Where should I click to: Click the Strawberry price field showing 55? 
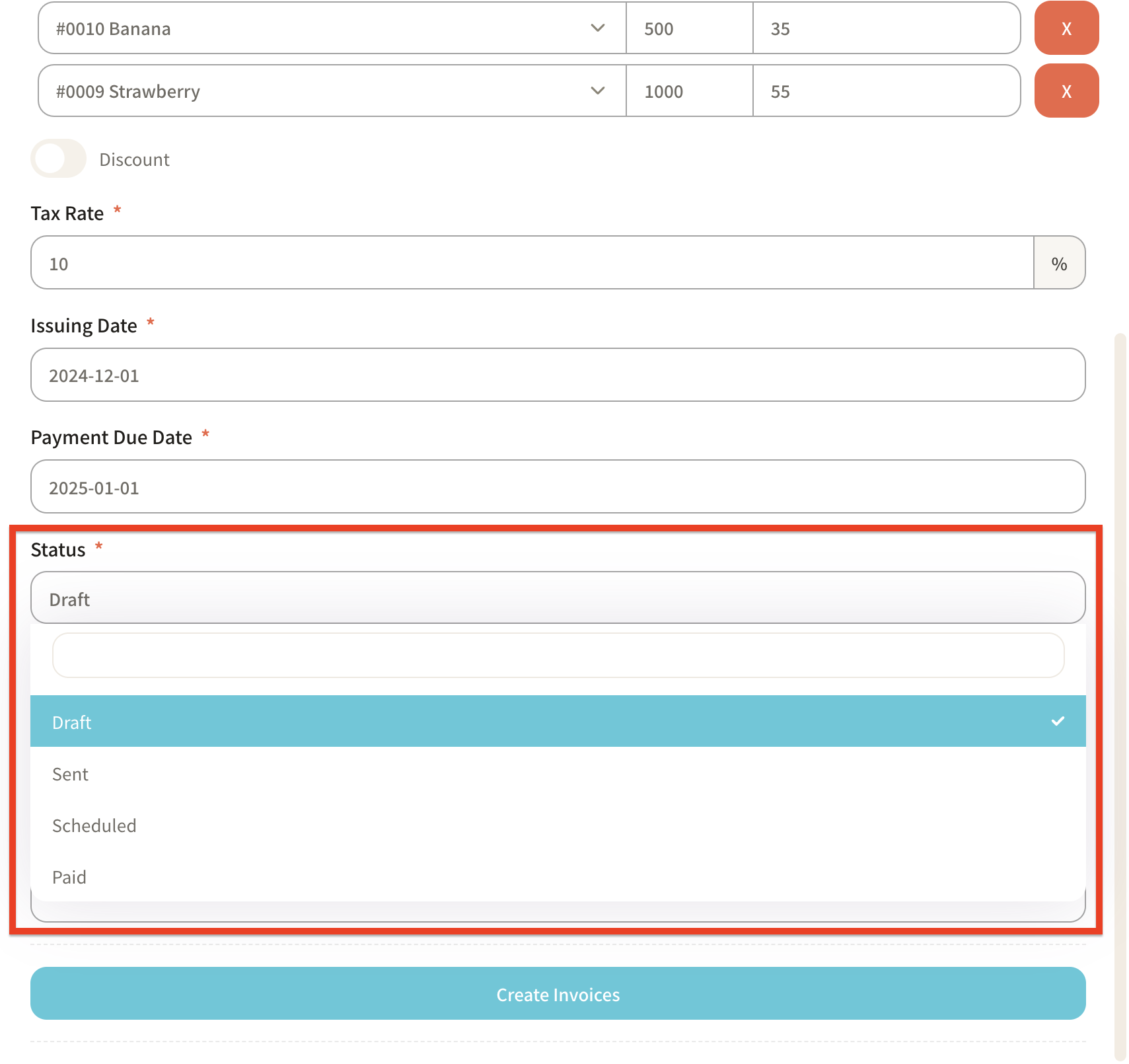pyautogui.click(x=885, y=91)
